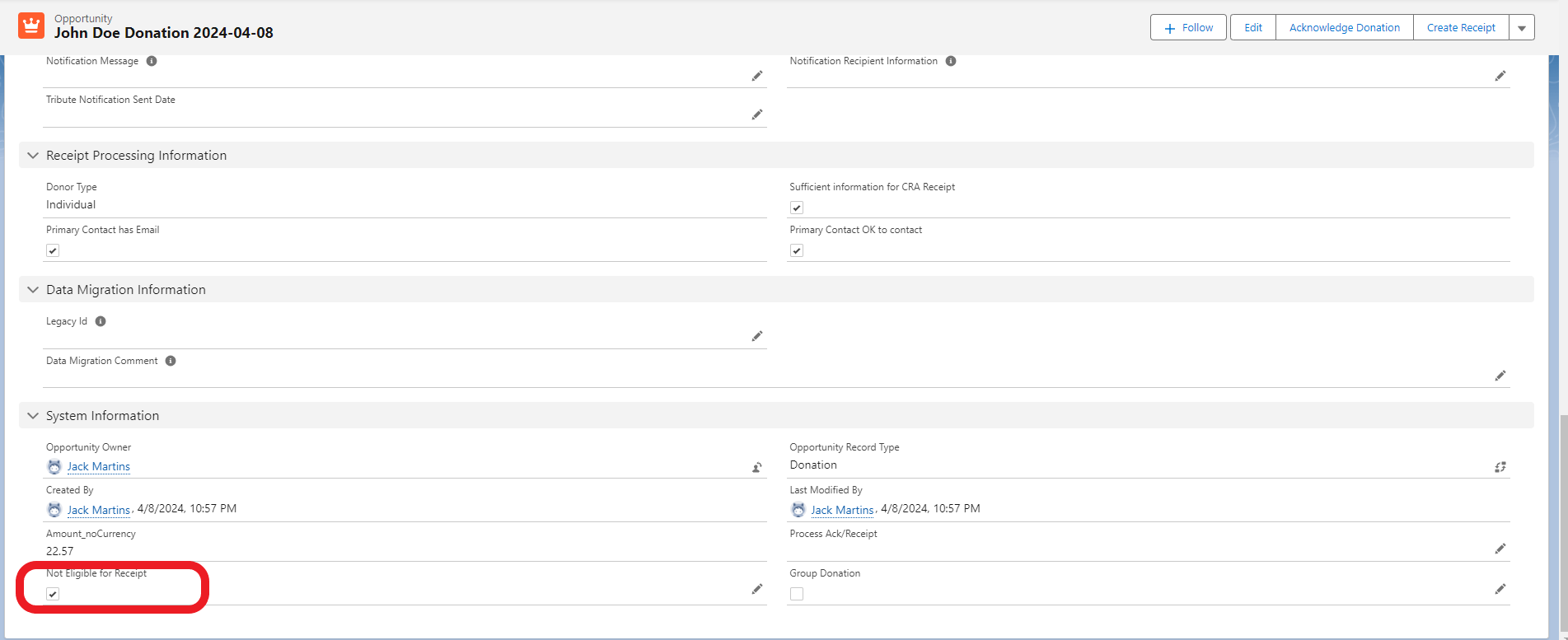Viewport: 1568px width, 640px height.
Task: Toggle Primary Contact has Email checkbox
Action: (53, 250)
